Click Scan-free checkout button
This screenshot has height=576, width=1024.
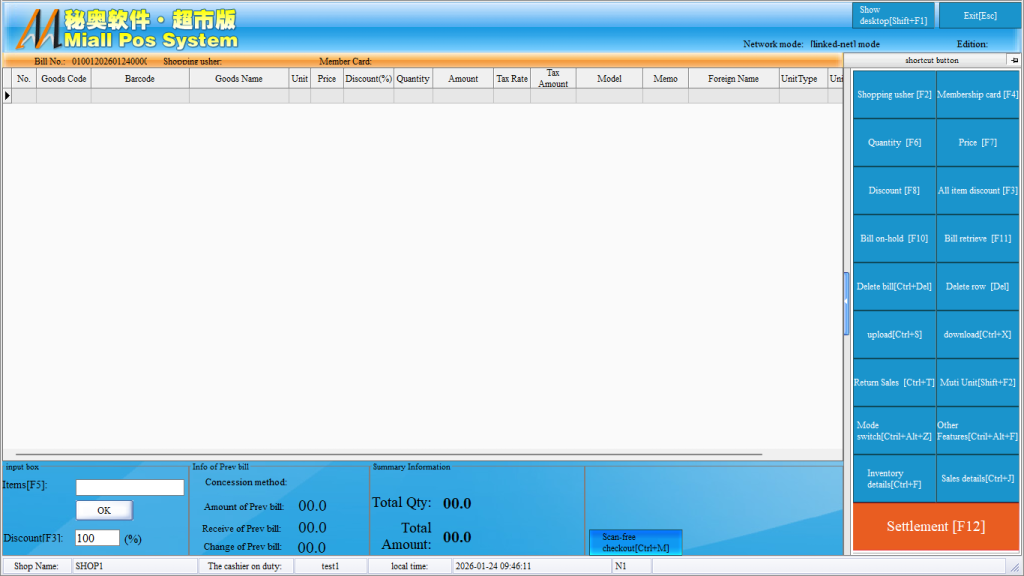[x=635, y=542]
